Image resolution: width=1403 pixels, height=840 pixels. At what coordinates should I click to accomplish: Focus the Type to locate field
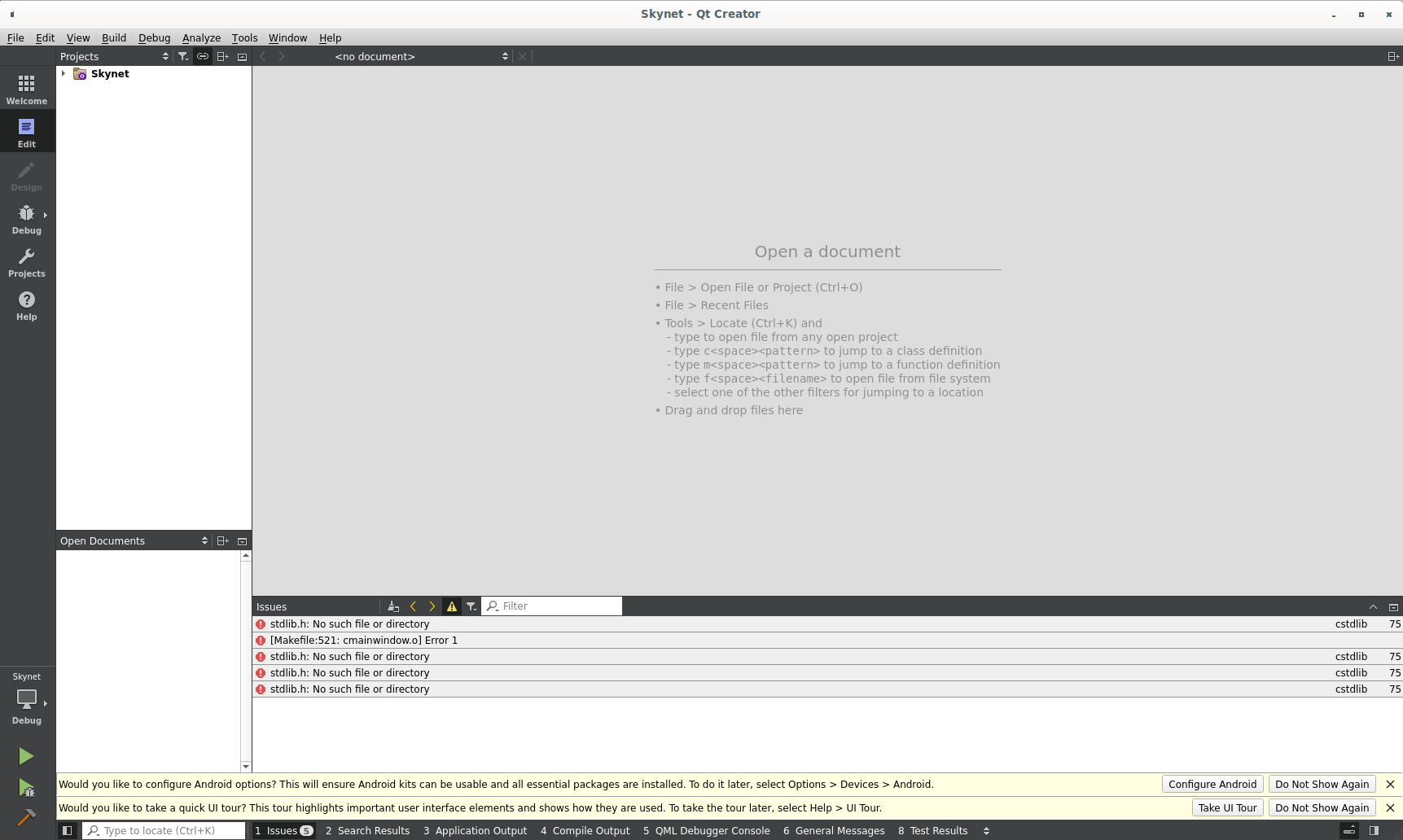(x=164, y=830)
